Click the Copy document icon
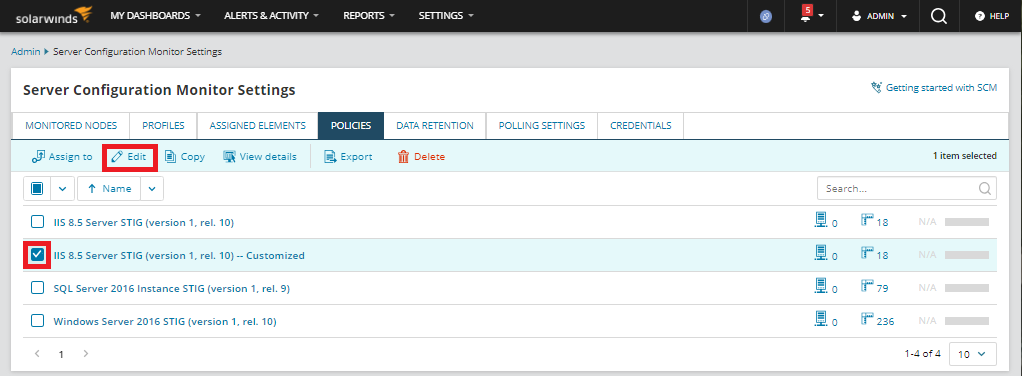 [171, 156]
